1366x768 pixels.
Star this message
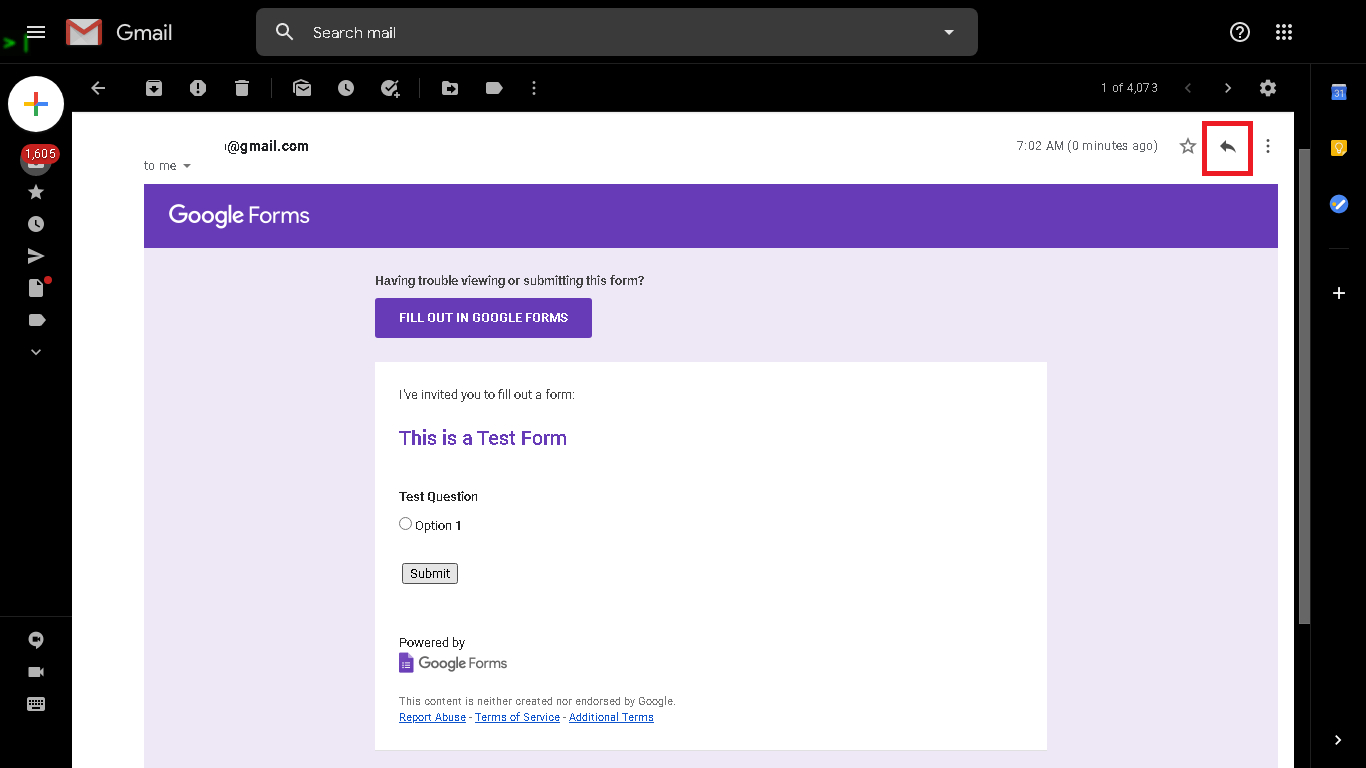[1188, 146]
